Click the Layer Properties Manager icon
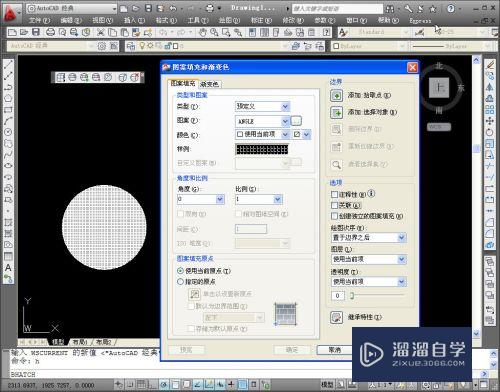This screenshot has width=500, height=392. click(x=131, y=46)
